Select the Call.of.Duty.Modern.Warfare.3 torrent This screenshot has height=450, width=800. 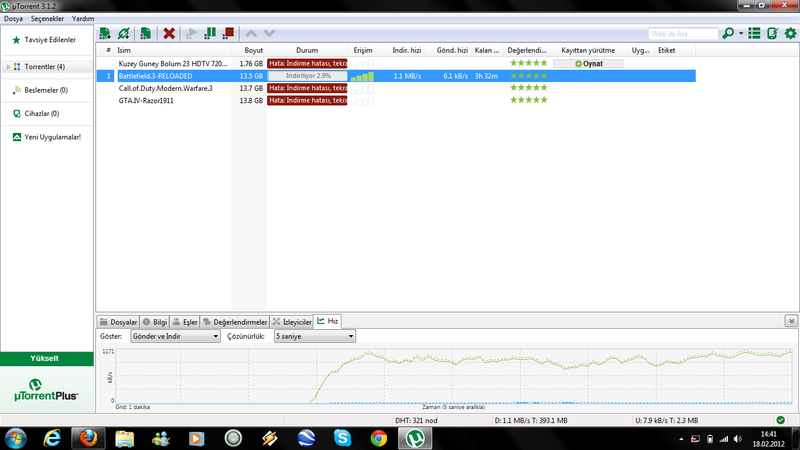coord(165,88)
